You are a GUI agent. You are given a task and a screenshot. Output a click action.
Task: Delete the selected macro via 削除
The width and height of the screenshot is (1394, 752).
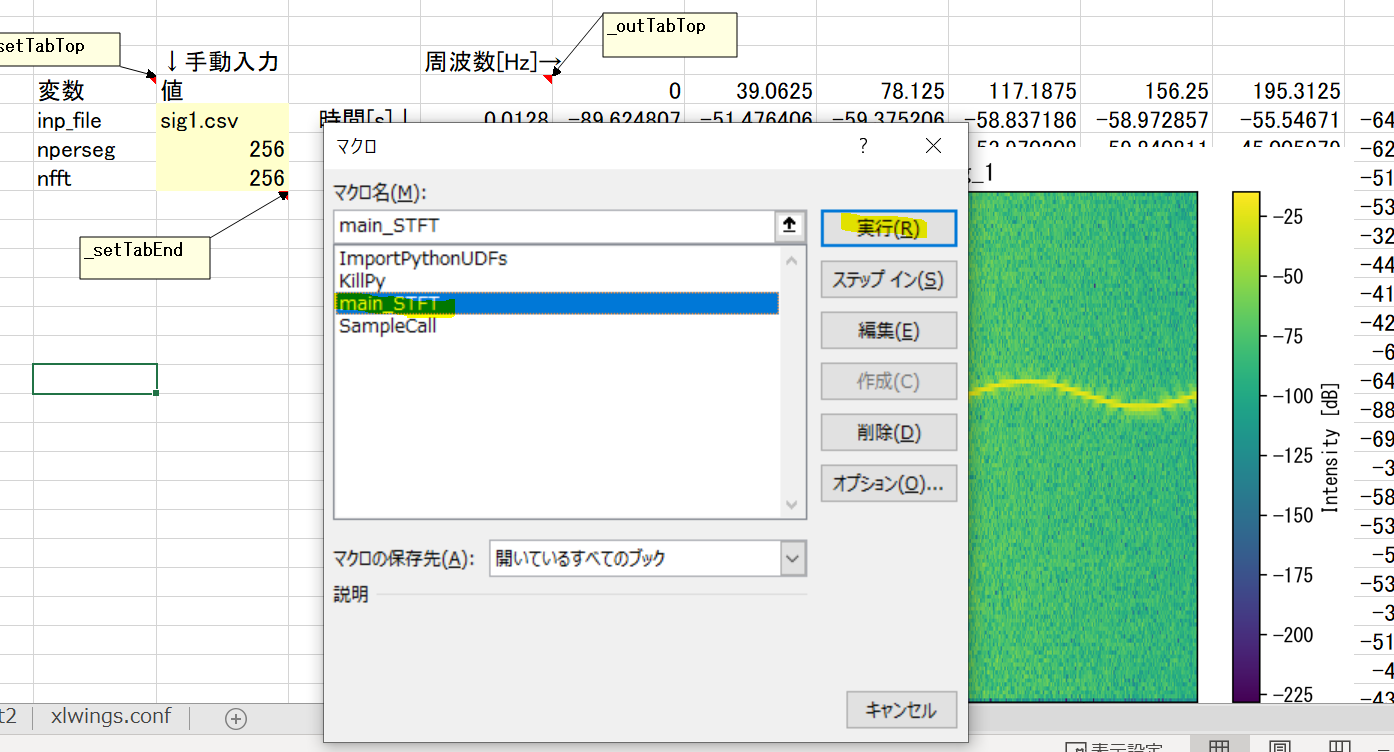point(888,432)
